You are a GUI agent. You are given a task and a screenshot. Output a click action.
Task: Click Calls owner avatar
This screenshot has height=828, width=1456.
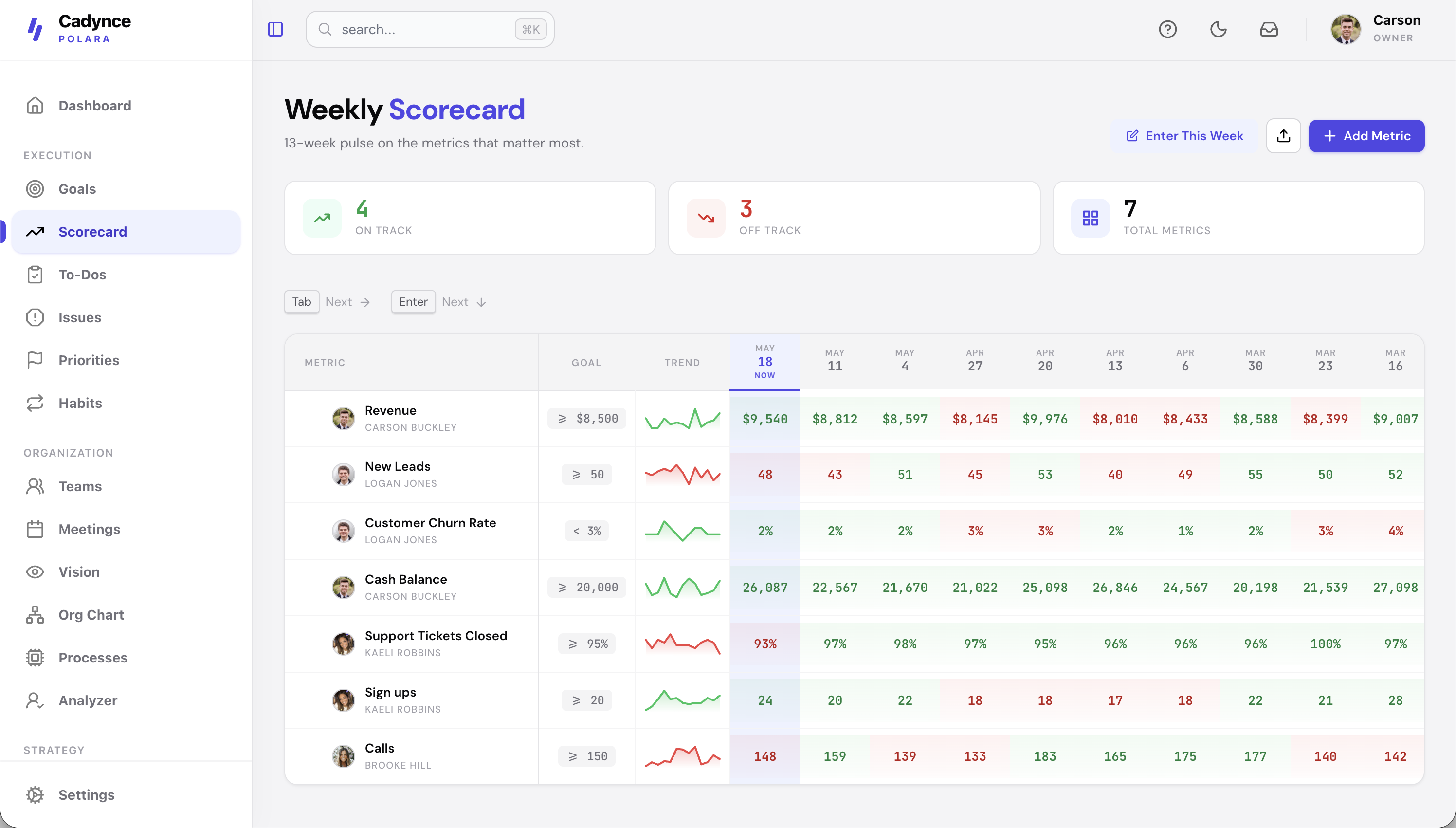[x=344, y=756]
